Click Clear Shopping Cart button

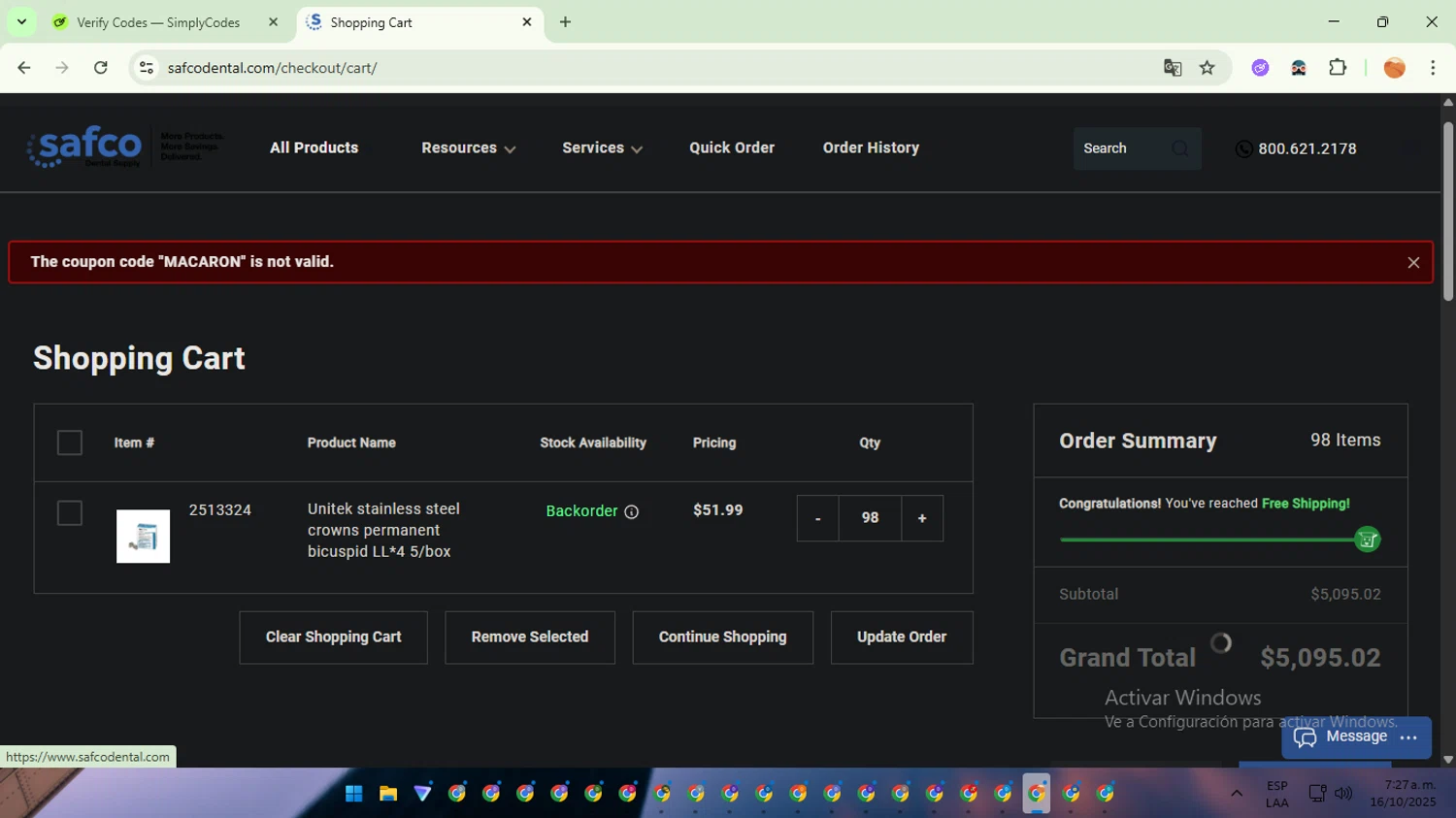[x=334, y=638]
